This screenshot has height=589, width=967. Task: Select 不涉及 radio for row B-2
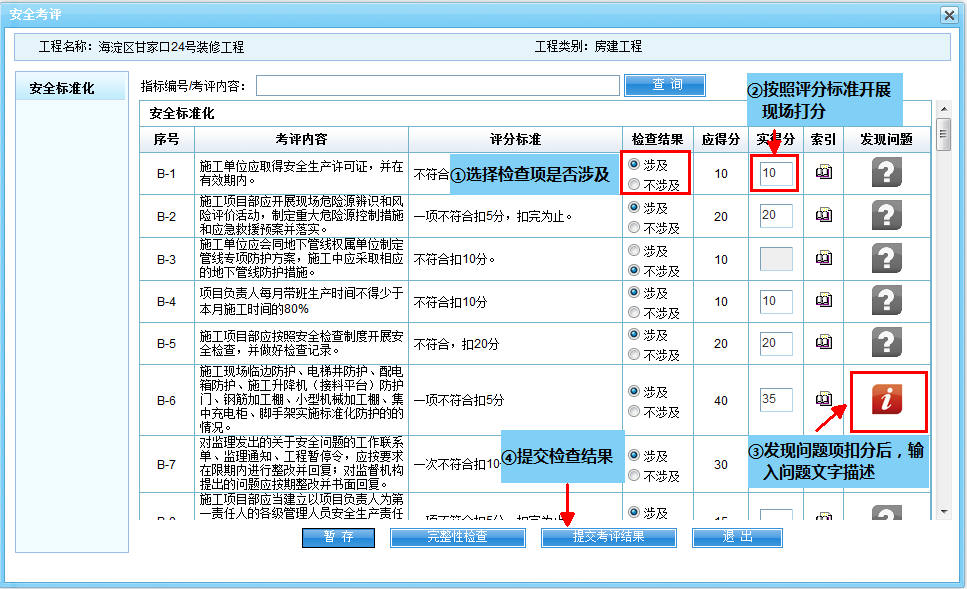[x=634, y=228]
